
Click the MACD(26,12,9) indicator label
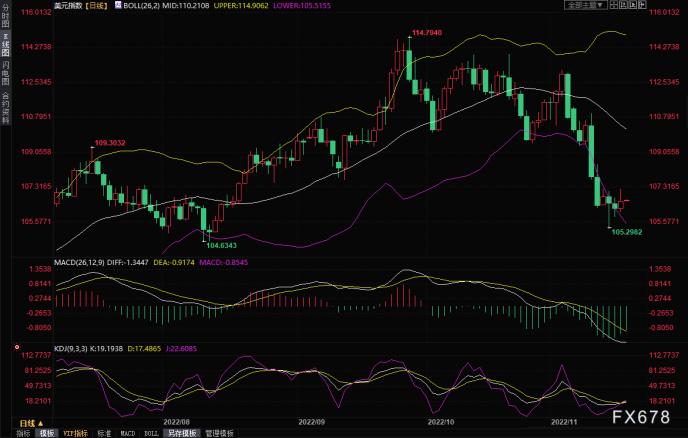tap(79, 262)
